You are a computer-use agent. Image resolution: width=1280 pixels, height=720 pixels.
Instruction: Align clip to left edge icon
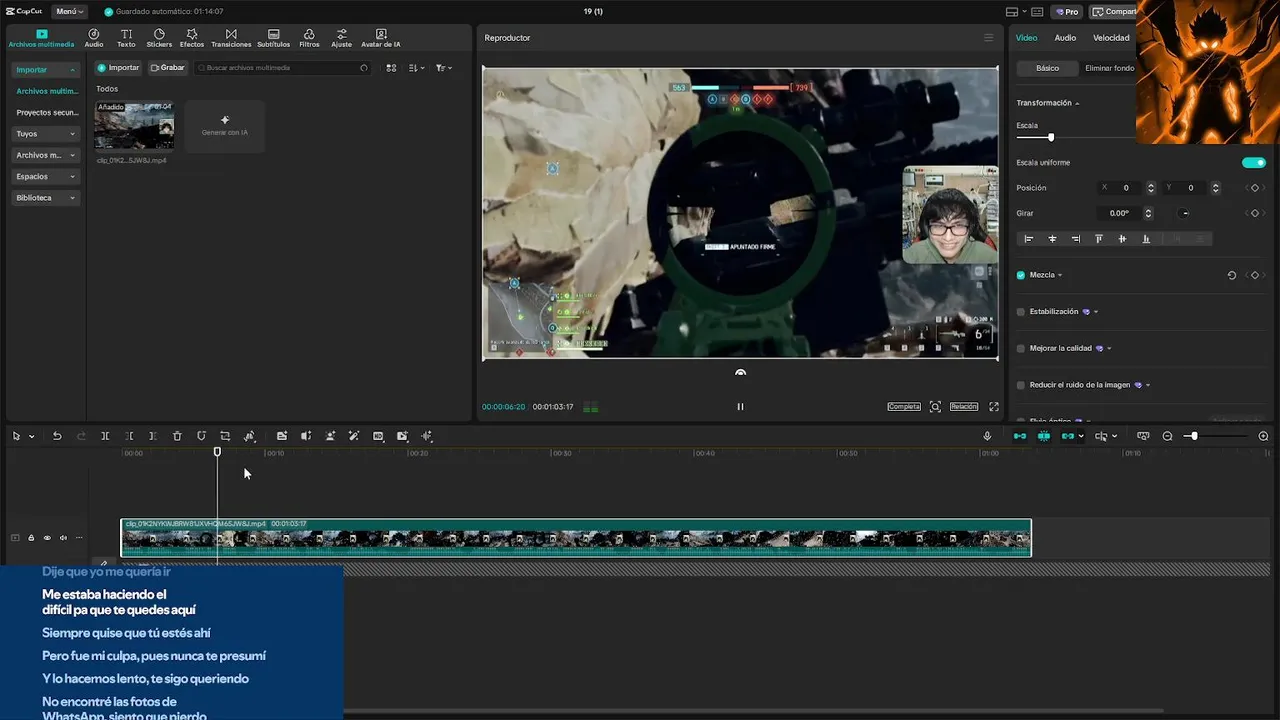(1029, 239)
